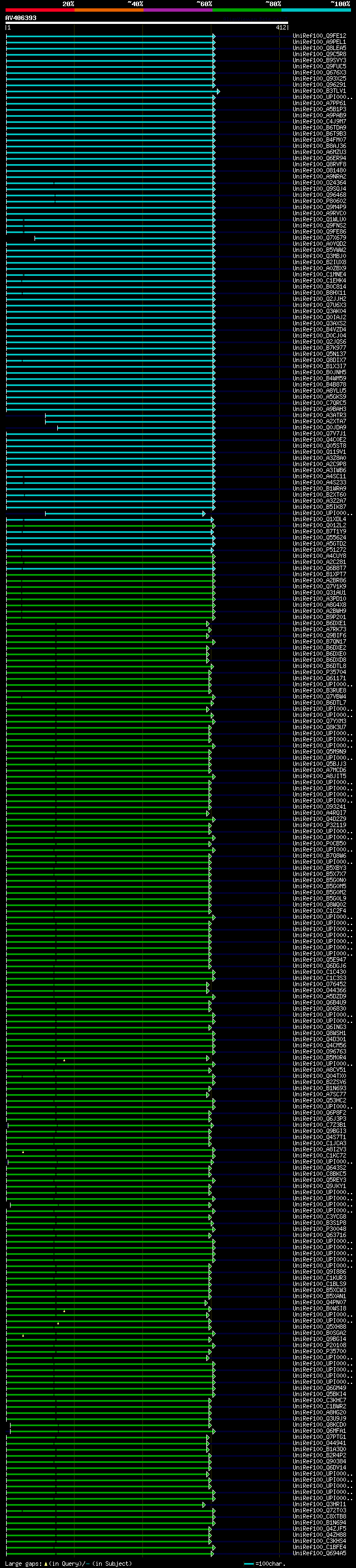Viewport: 356px width, 1568px height.
Task: Click the purple ~60% identity color segment
Action: pyautogui.click(x=177, y=11)
